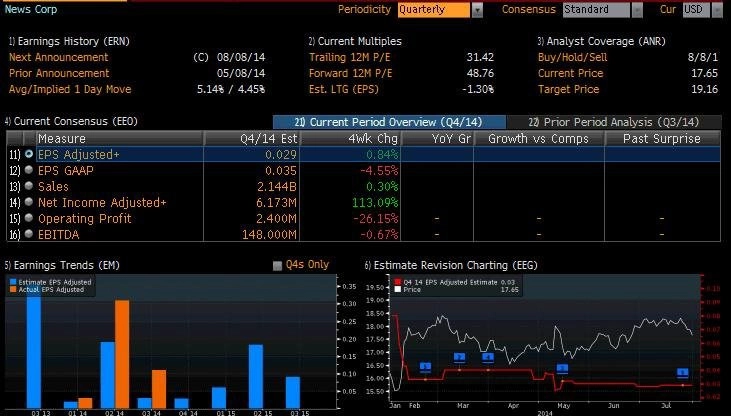Click Target Price value 19.16
Viewport: 731px width, 416px height.
704,89
